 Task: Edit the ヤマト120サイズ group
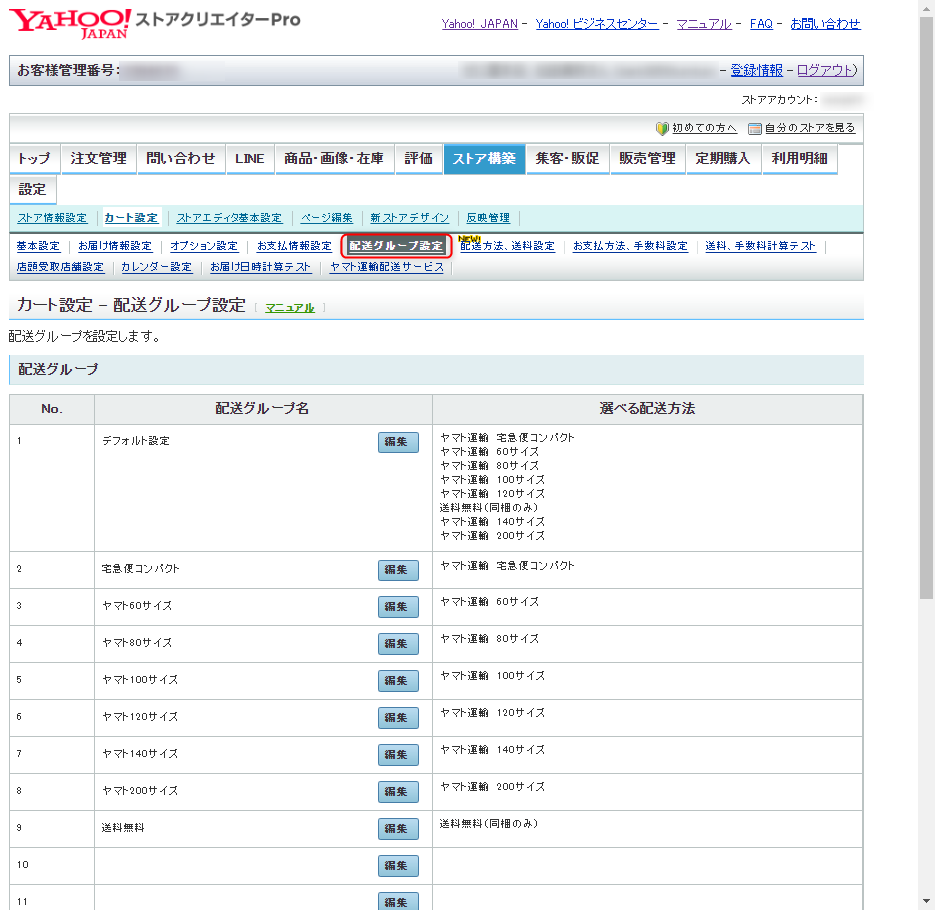(398, 718)
